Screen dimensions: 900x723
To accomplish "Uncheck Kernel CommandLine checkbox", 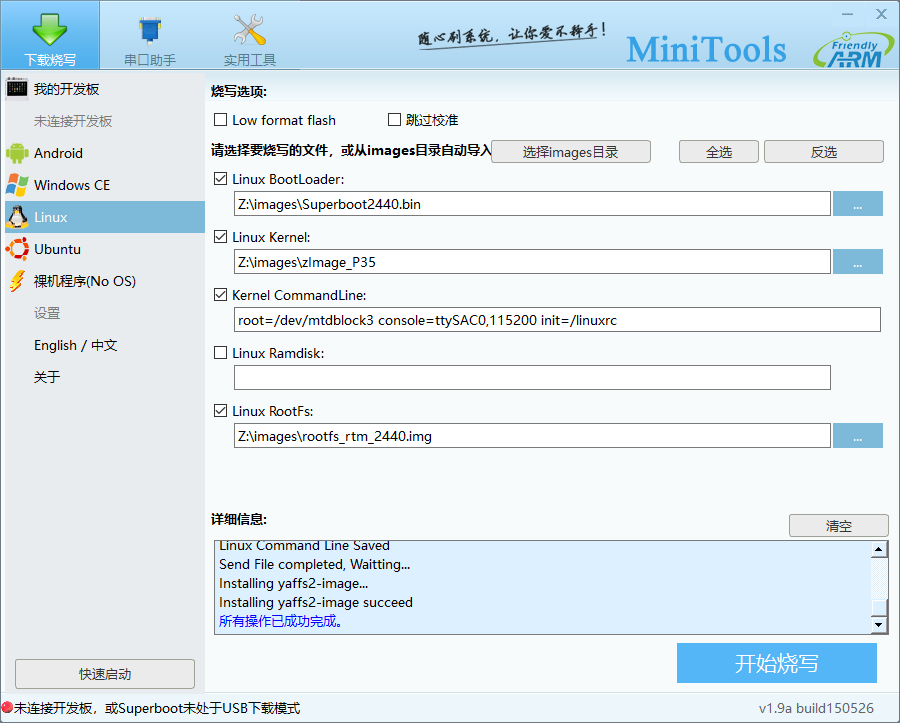I will coord(220,294).
